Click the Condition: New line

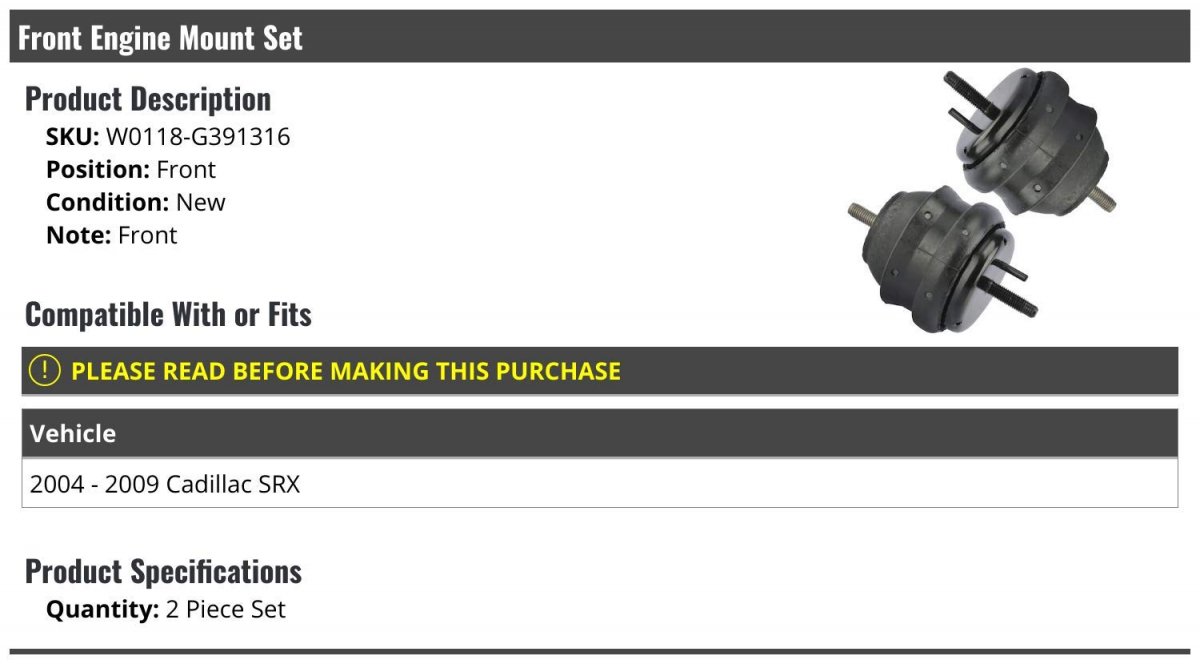pyautogui.click(x=136, y=202)
